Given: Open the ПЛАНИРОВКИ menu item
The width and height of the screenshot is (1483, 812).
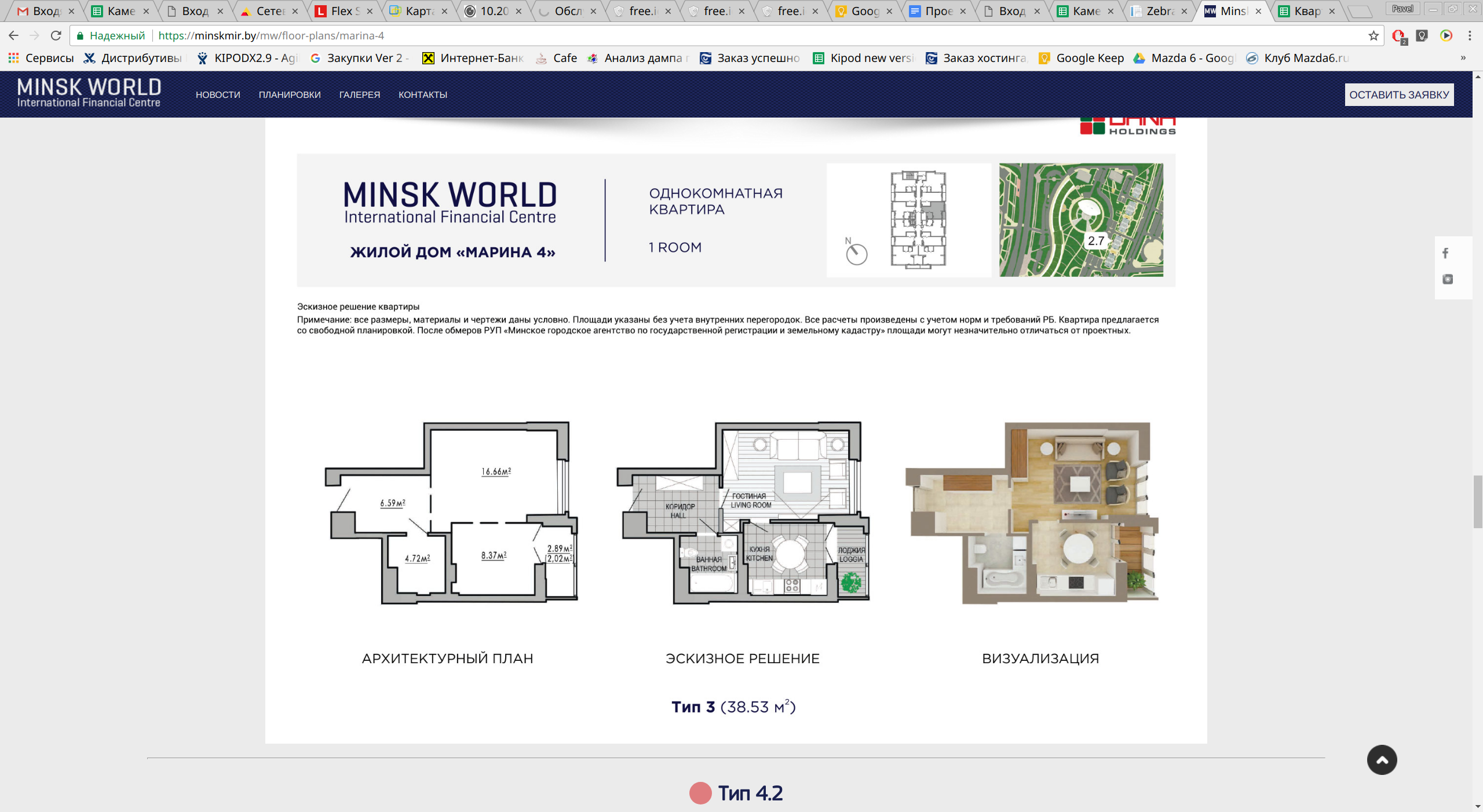Looking at the screenshot, I should pos(290,94).
